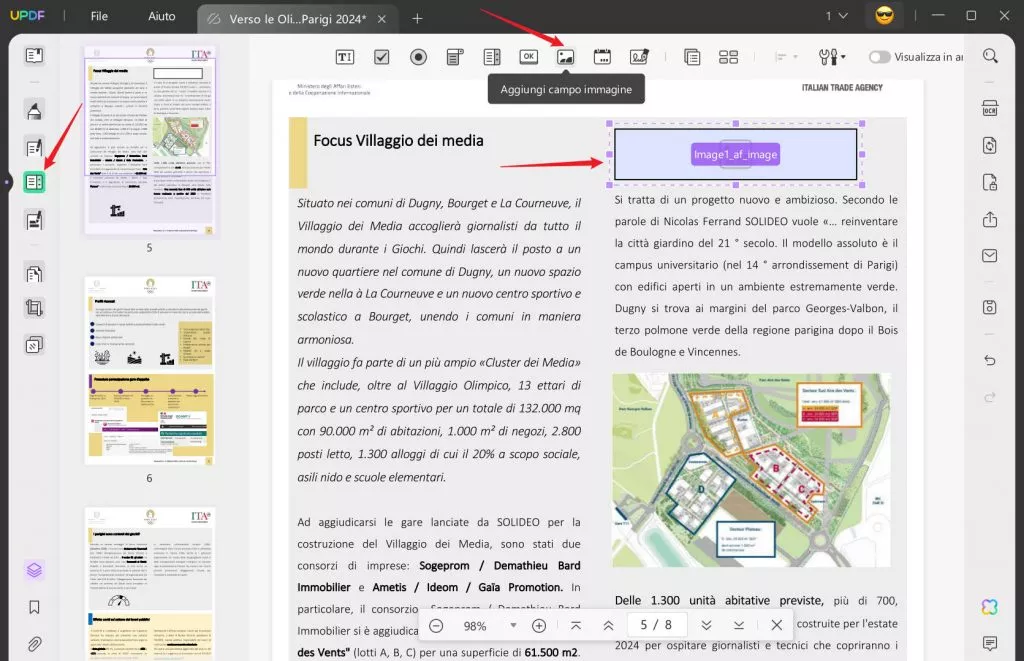Image resolution: width=1024 pixels, height=661 pixels.
Task: Save the document with the disk icon
Action: [x=990, y=307]
